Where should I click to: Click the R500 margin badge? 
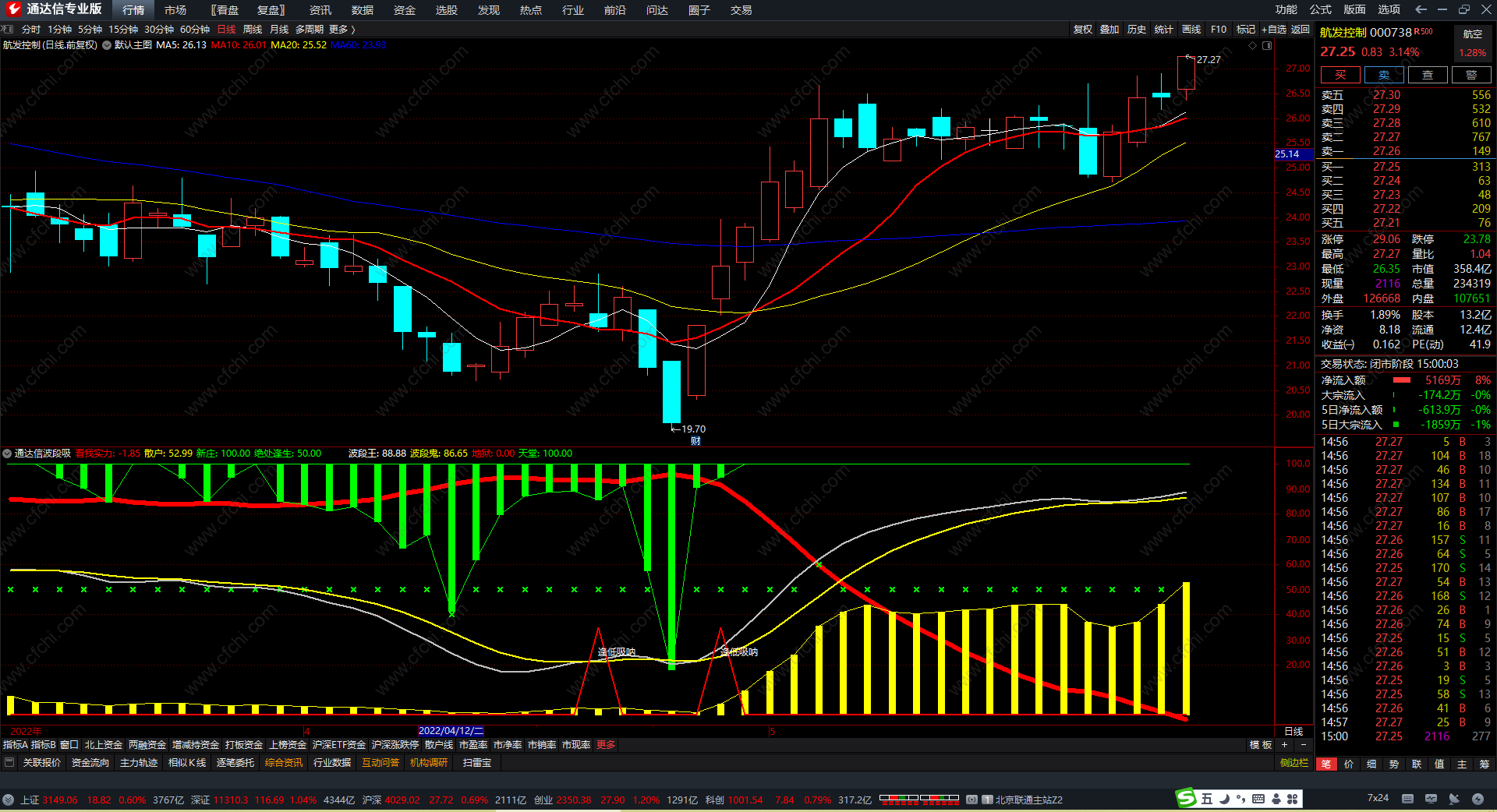pyautogui.click(x=1424, y=32)
